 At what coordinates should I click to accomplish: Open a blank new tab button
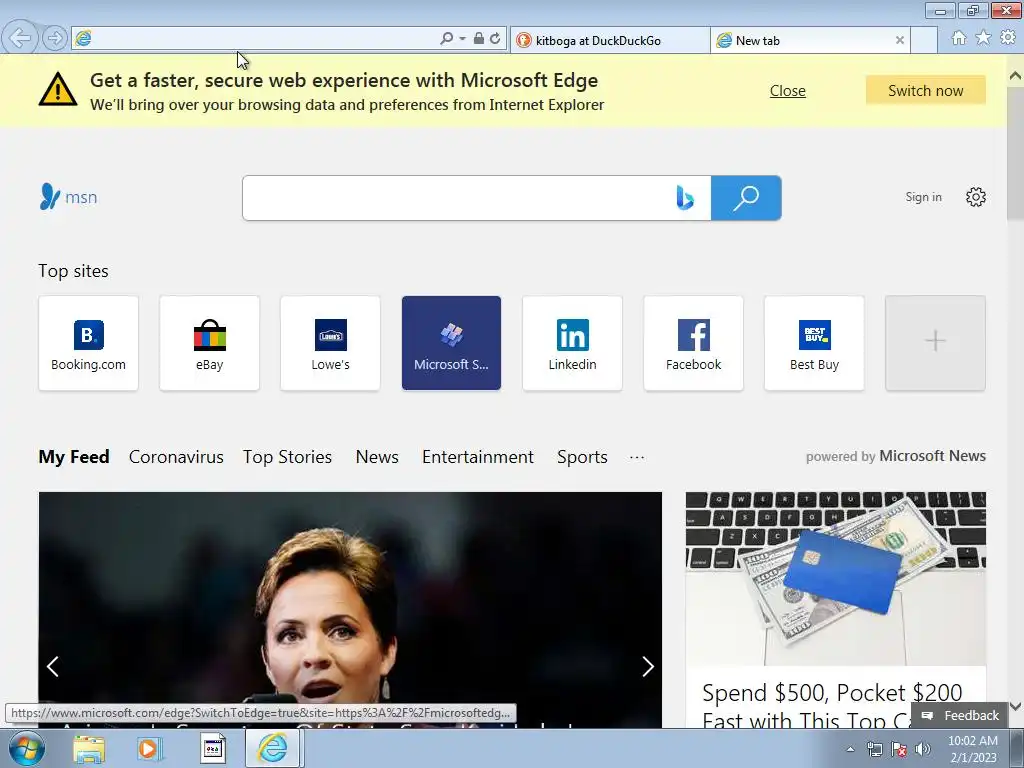[x=924, y=40]
